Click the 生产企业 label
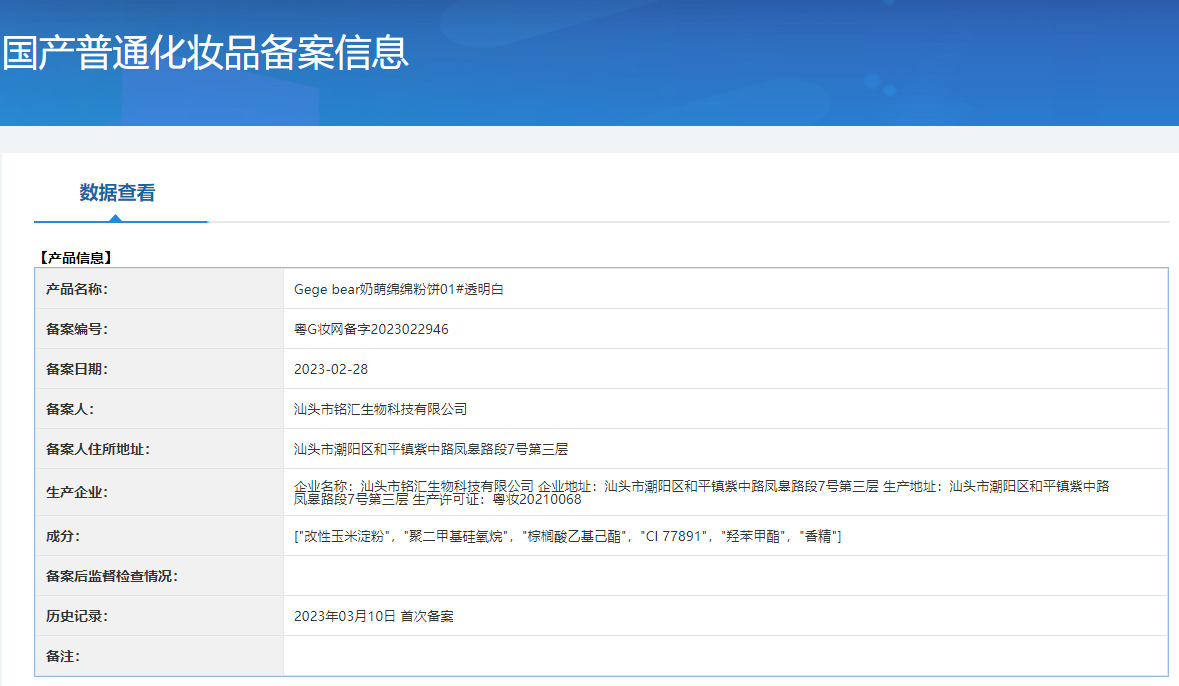This screenshot has height=686, width=1179. (x=77, y=492)
